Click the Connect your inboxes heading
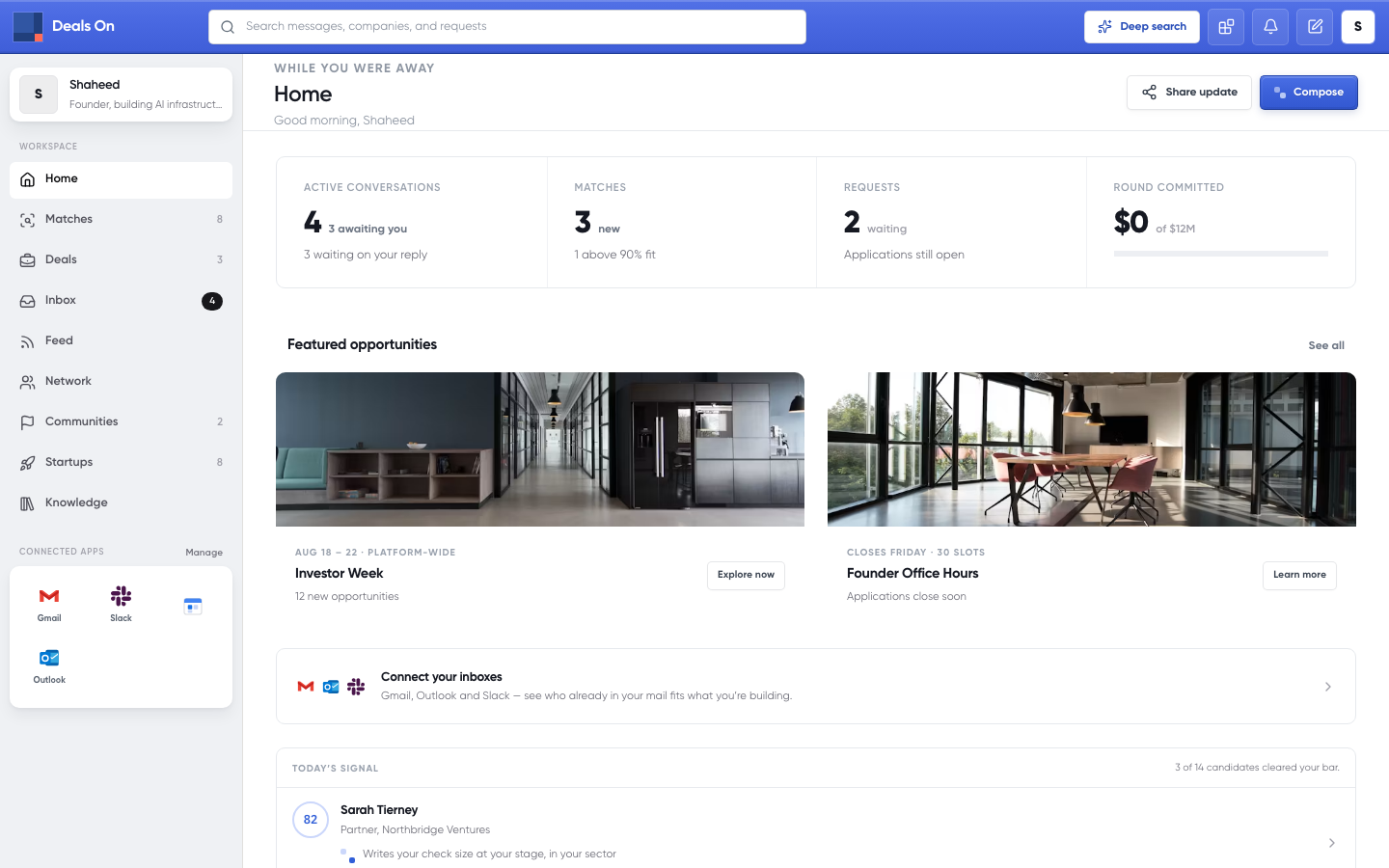This screenshot has height=868, width=1389. point(442,677)
